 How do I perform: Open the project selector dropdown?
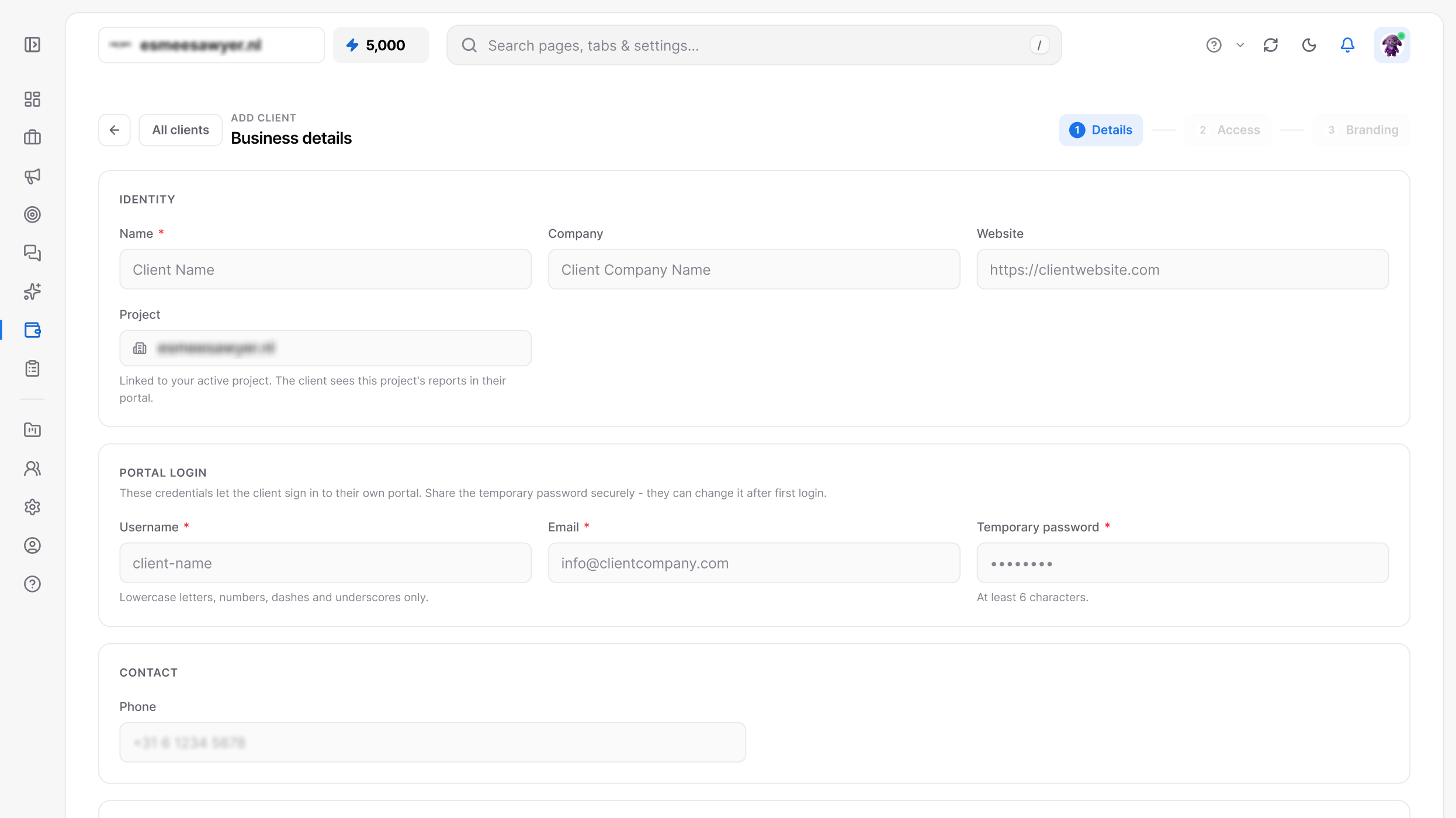click(212, 45)
